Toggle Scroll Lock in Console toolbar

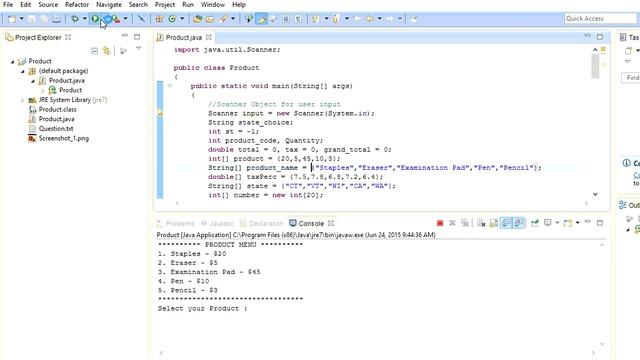click(493, 223)
